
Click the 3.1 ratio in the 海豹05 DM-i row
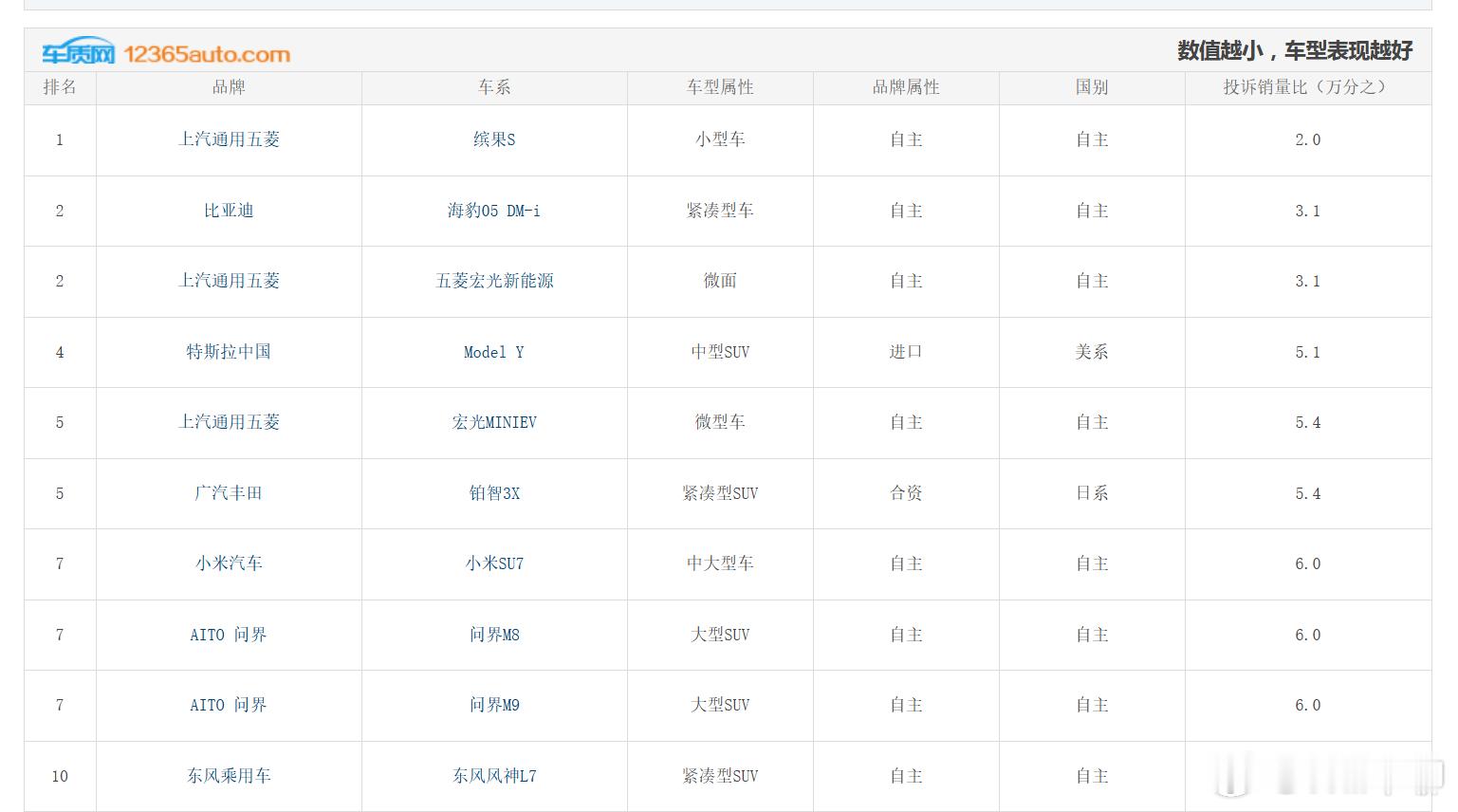tap(1308, 211)
